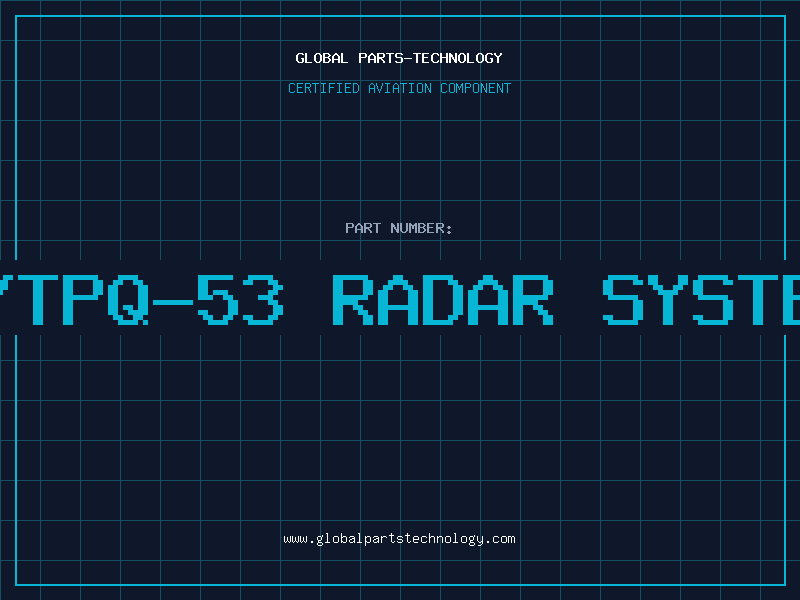
Task: Click the GLOBAL PARTS-TECHNOLOGY heading
Action: 399,58
